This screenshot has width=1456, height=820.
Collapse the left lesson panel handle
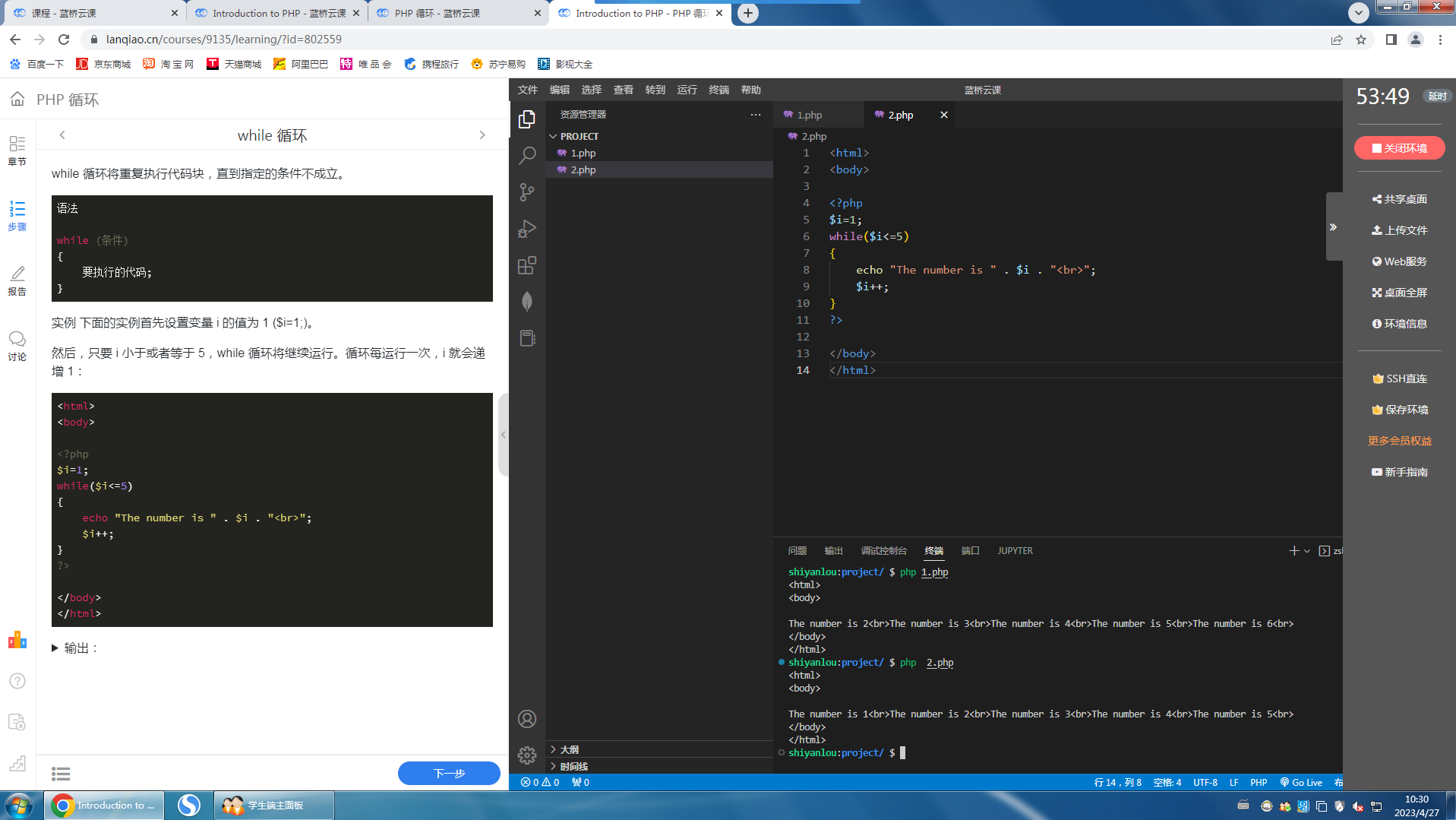click(x=503, y=435)
